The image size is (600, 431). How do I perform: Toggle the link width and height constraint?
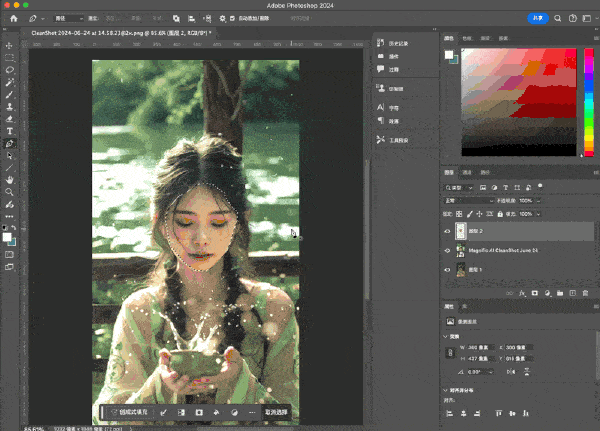(x=450, y=353)
